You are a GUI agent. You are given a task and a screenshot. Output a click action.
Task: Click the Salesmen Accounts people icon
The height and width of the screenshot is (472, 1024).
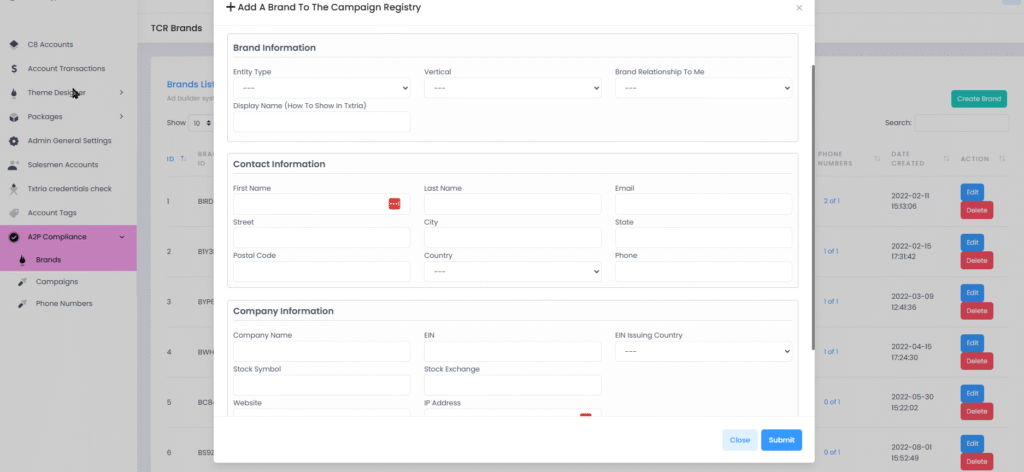[x=13, y=165]
